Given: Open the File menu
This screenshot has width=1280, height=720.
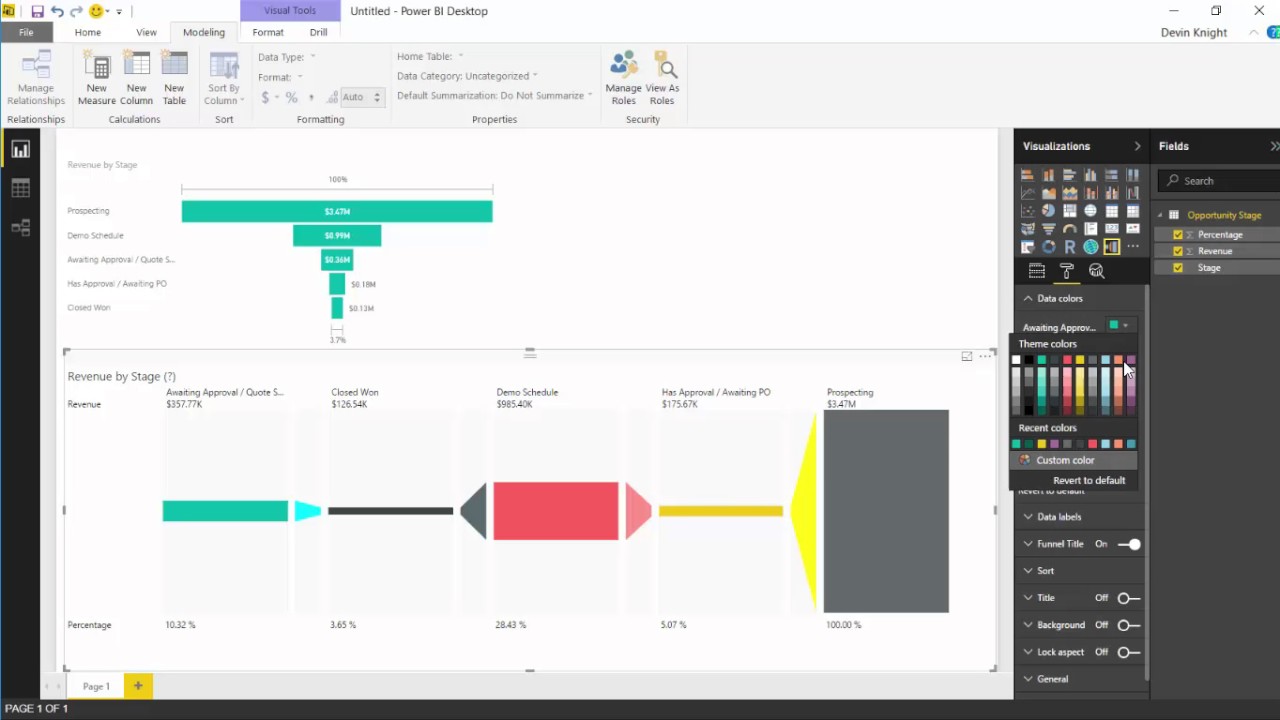Looking at the screenshot, I should pyautogui.click(x=26, y=32).
